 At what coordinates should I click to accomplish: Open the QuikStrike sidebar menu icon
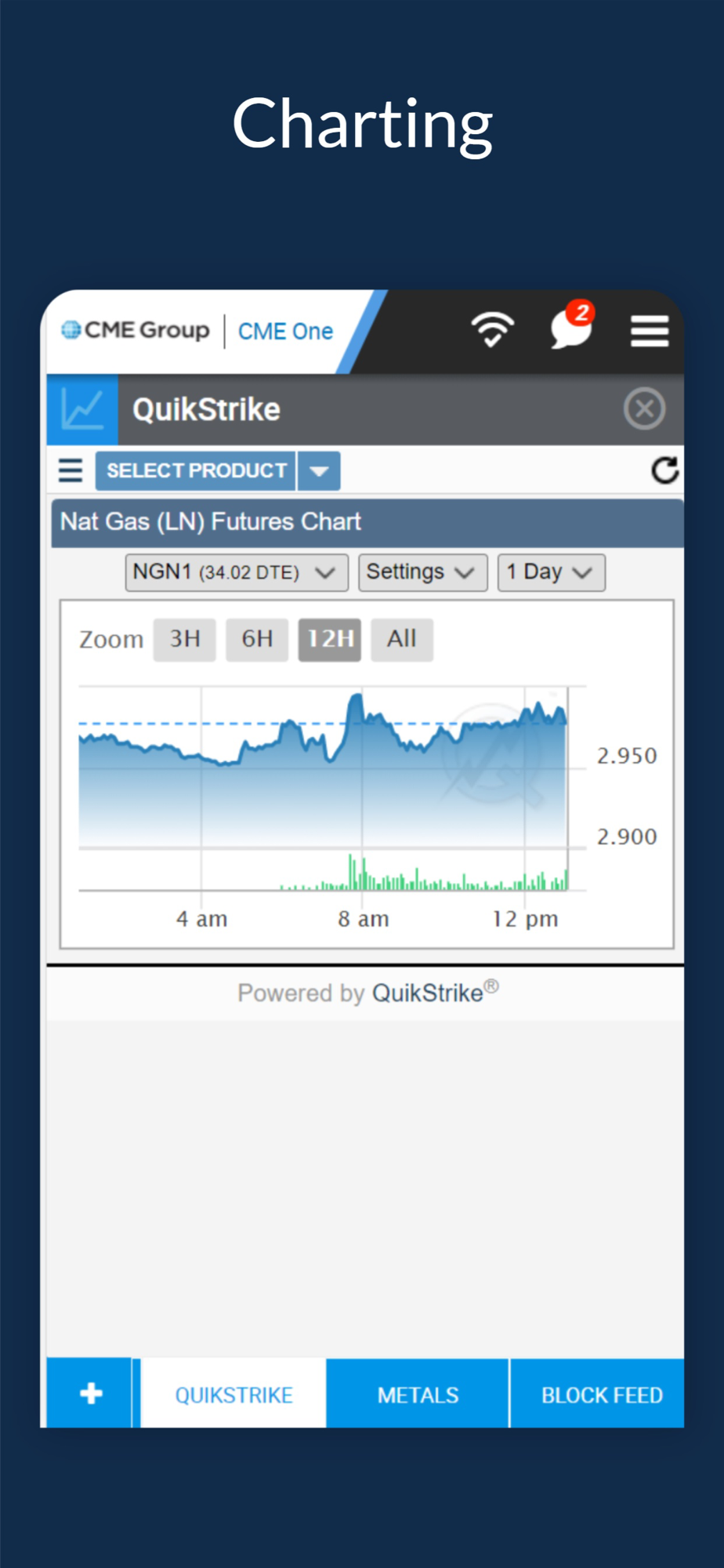point(71,470)
